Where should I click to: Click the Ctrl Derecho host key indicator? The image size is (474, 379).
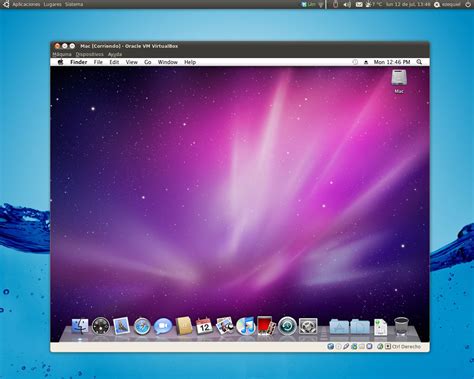point(406,347)
